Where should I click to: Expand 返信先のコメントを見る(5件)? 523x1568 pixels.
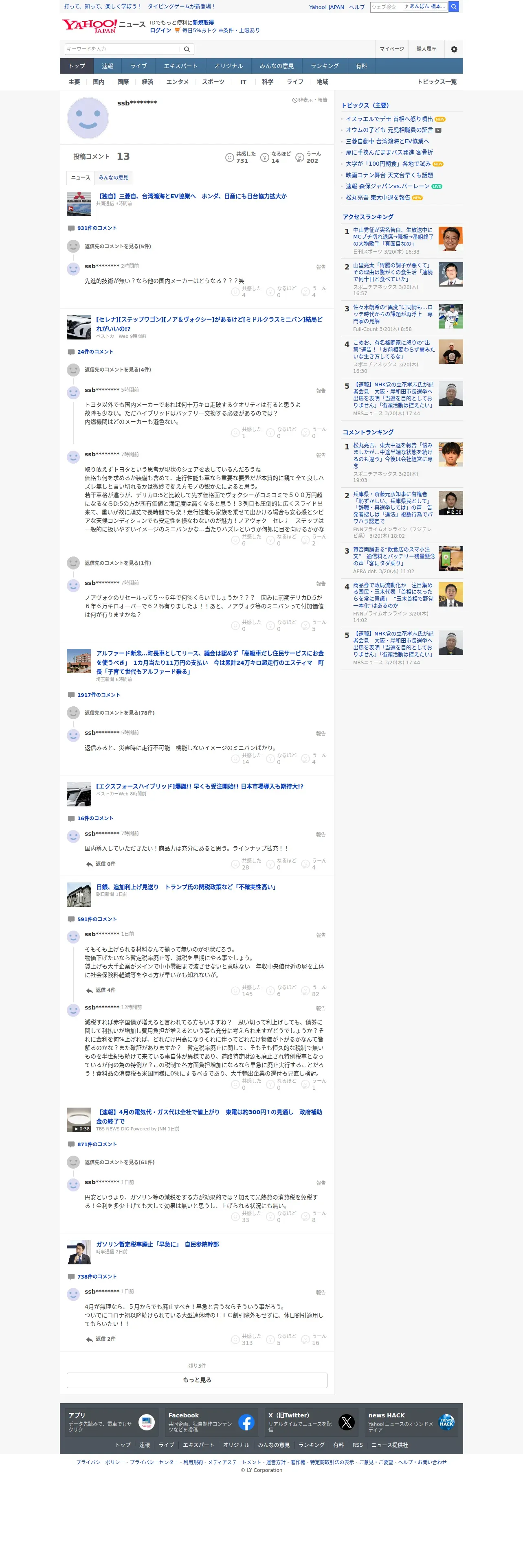(x=117, y=247)
